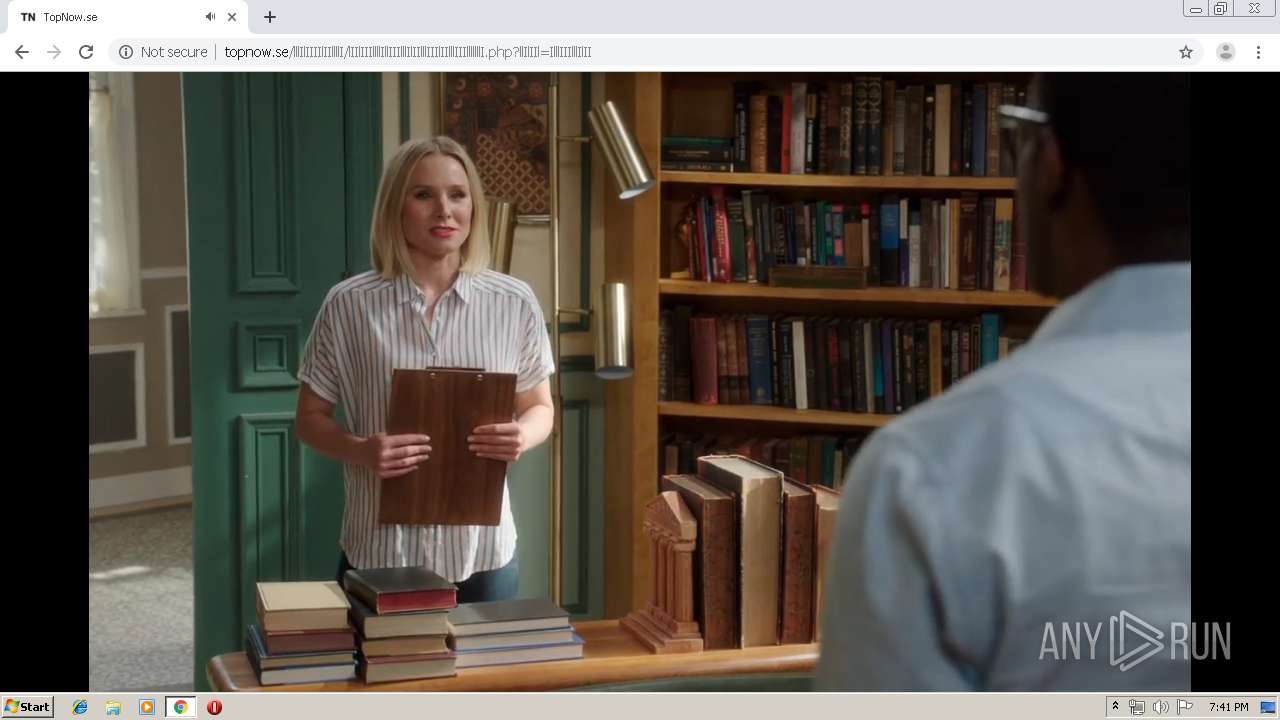Open Windows Explorer folder in taskbar

point(113,707)
